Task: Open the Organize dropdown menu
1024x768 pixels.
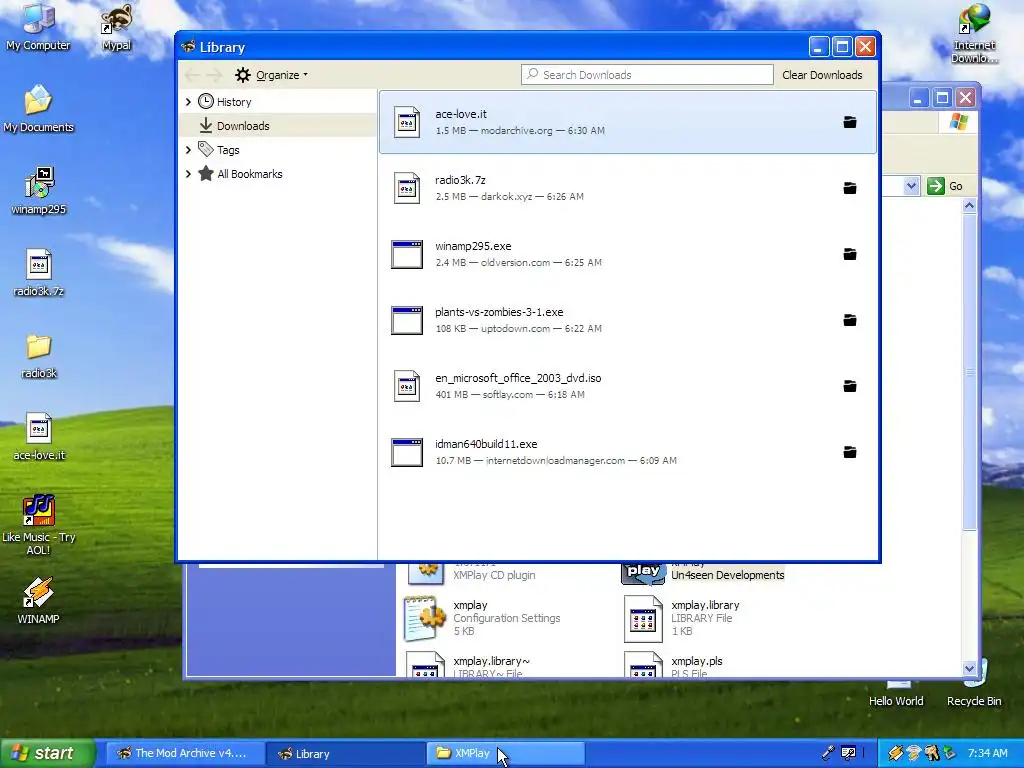Action: (x=272, y=75)
